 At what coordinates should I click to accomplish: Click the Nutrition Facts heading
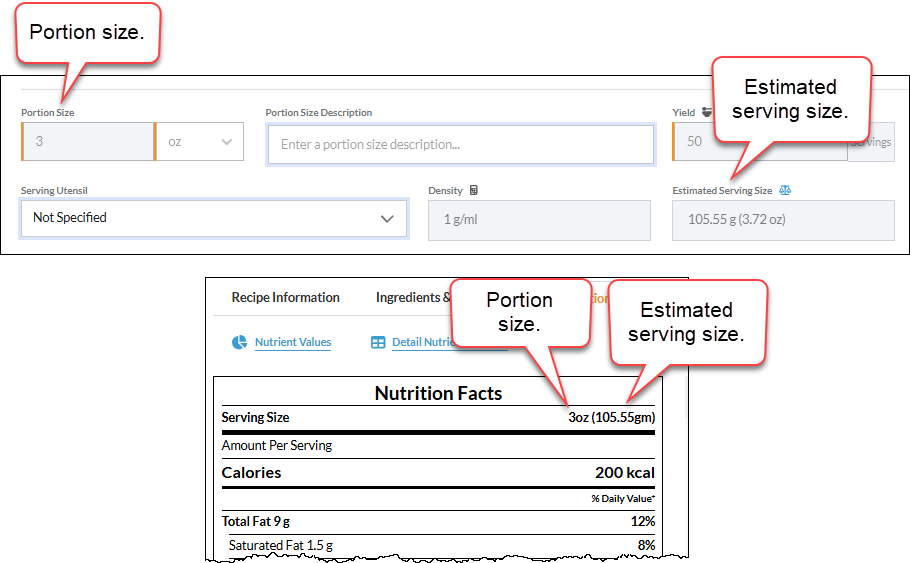438,394
